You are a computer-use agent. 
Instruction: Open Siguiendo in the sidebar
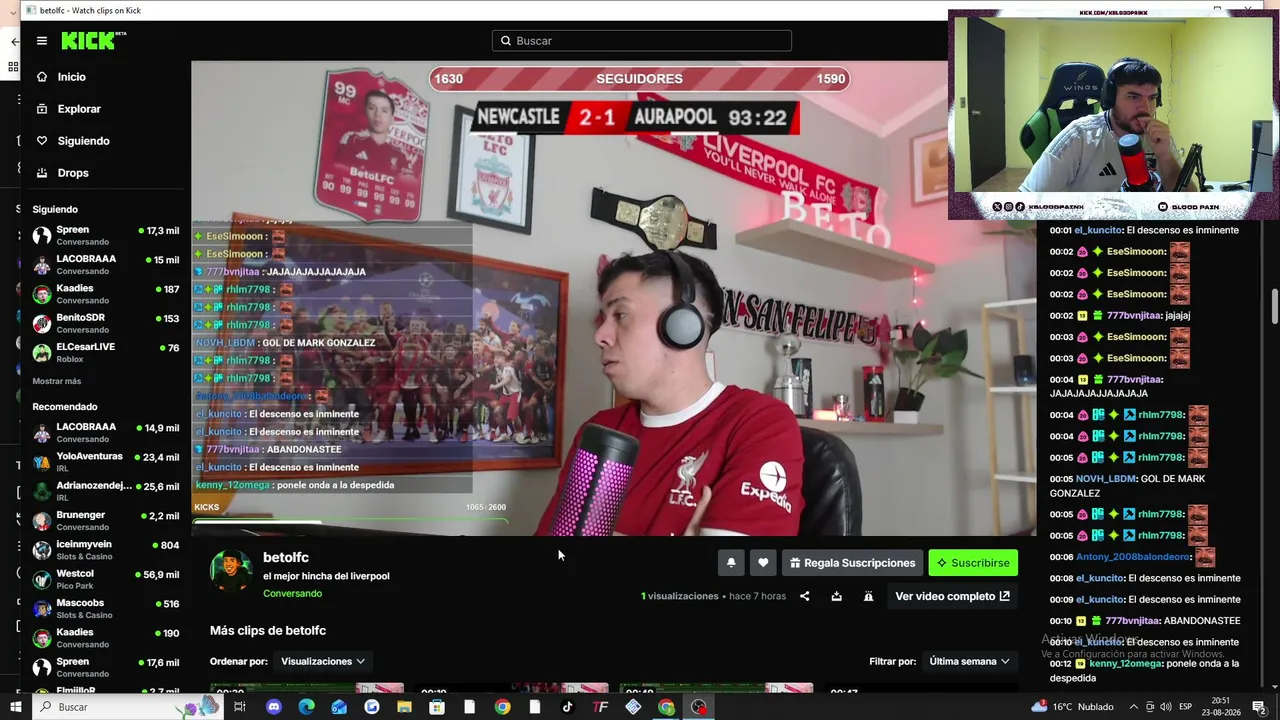click(83, 141)
